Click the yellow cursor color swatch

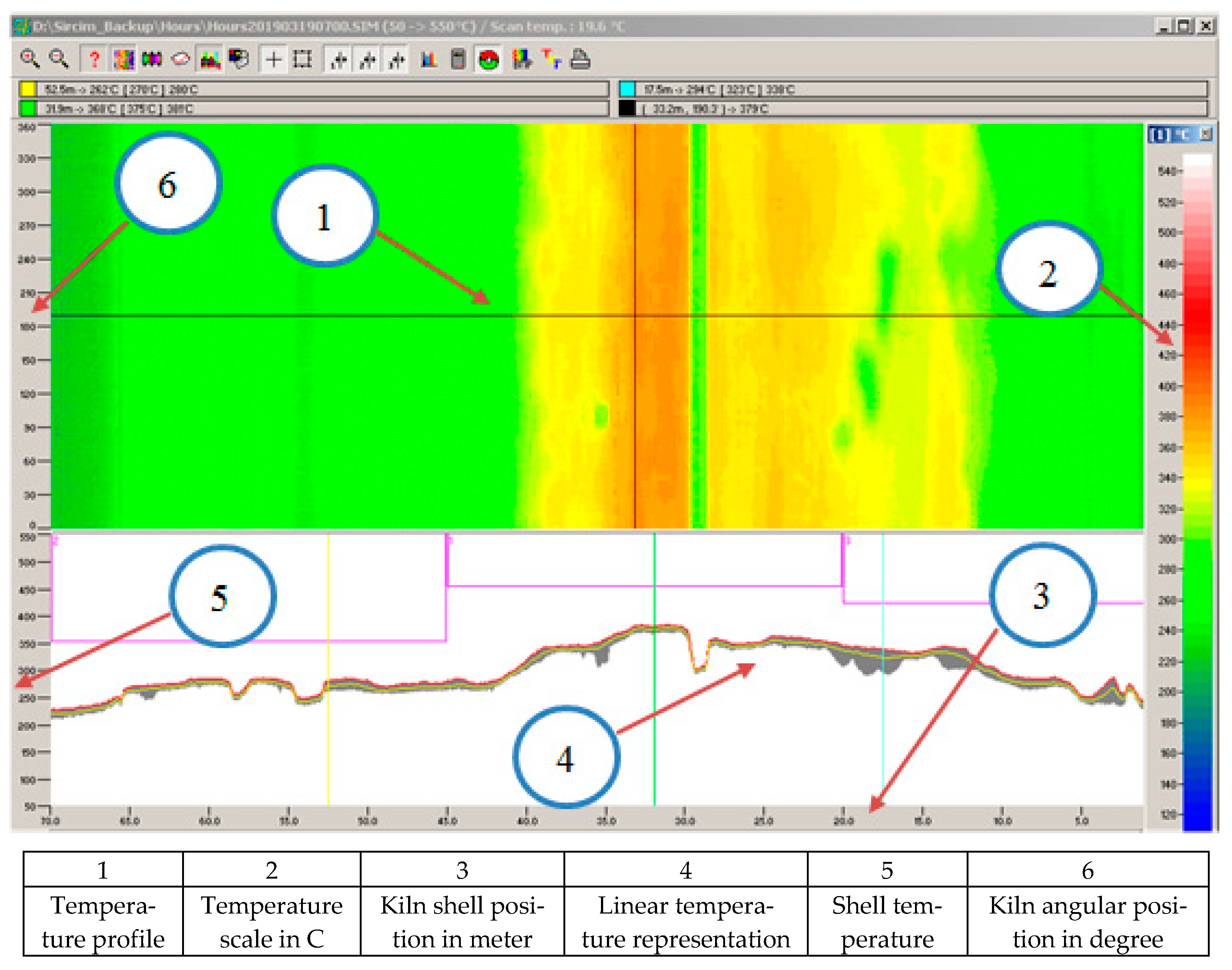tap(28, 89)
